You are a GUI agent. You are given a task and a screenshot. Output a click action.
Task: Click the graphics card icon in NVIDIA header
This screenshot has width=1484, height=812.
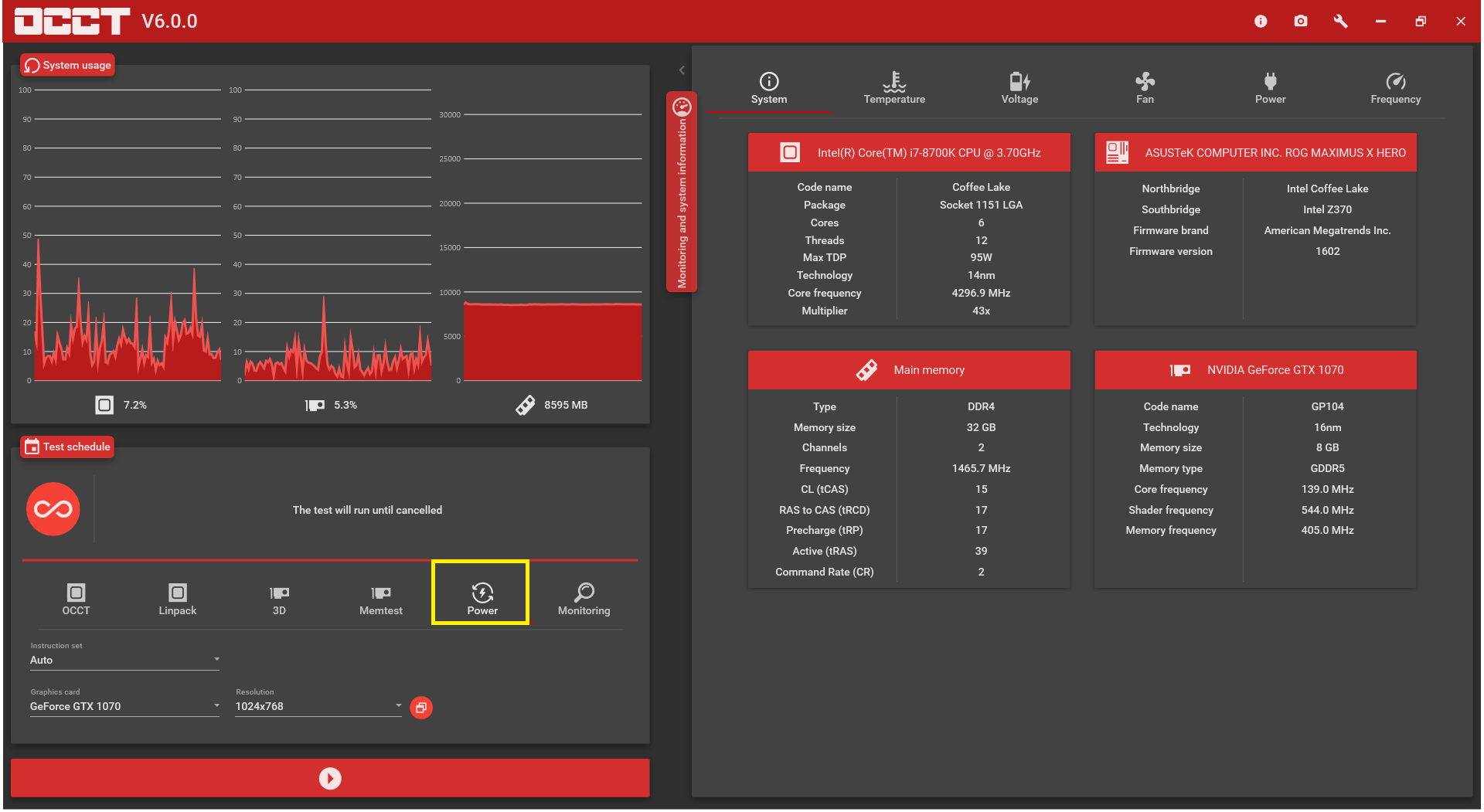click(1180, 370)
